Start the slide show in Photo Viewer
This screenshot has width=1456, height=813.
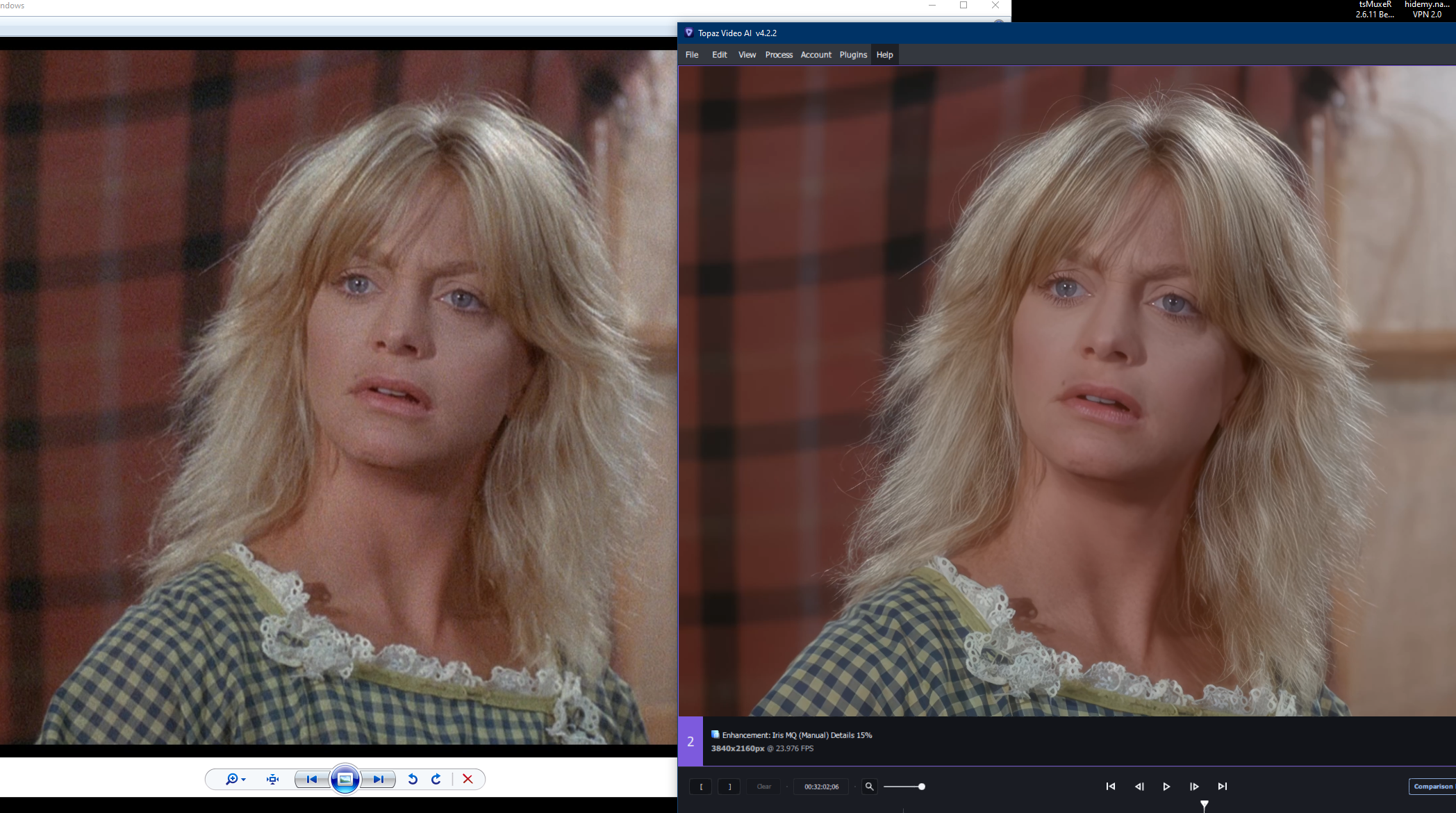click(x=345, y=780)
